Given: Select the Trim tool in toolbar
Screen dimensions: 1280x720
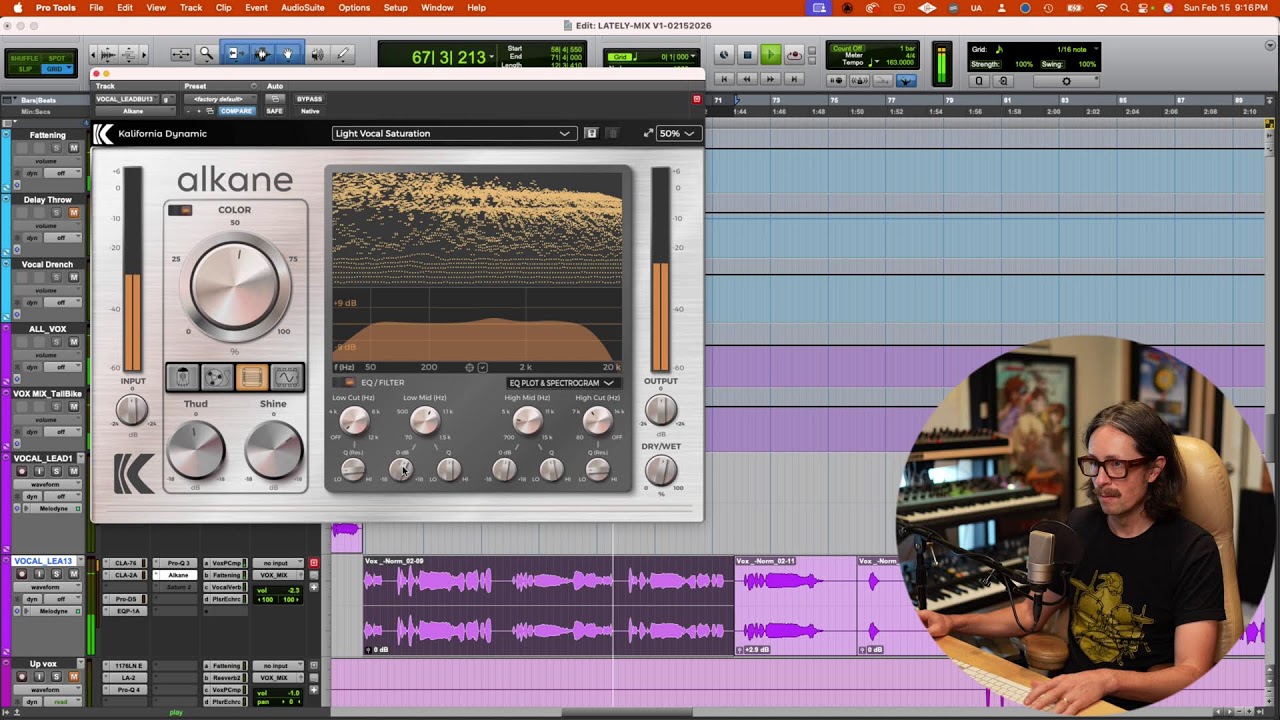Looking at the screenshot, I should 233,54.
